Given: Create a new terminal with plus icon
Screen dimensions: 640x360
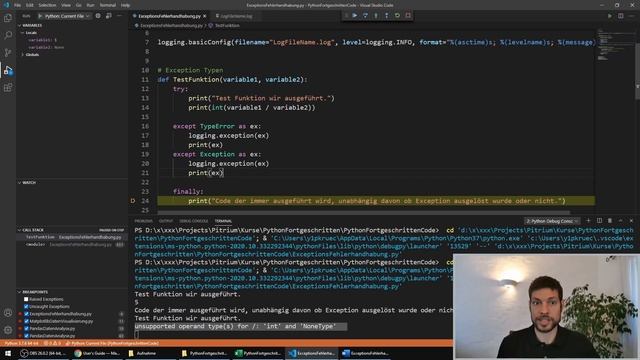Looking at the screenshot, I should pos(589,221).
